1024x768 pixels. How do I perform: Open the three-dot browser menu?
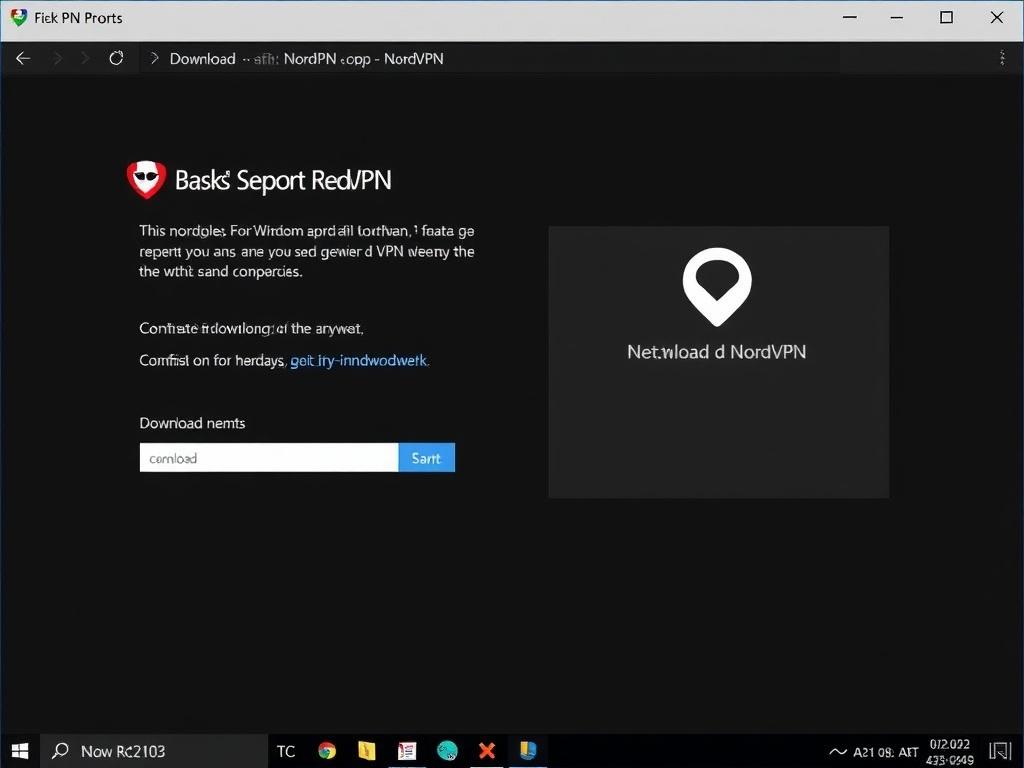coord(1002,58)
